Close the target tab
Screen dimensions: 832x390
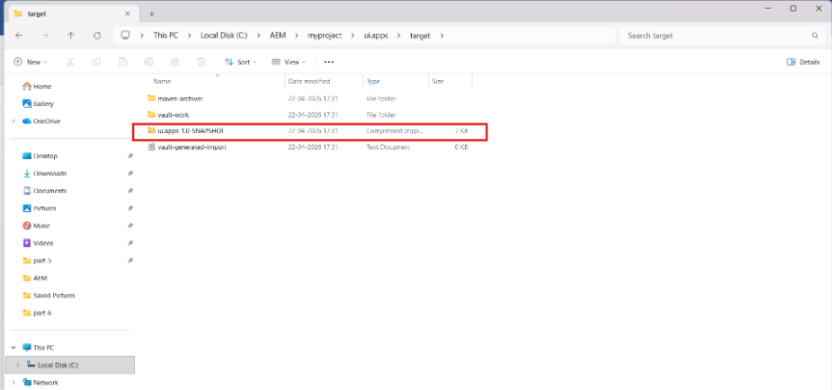coord(127,14)
